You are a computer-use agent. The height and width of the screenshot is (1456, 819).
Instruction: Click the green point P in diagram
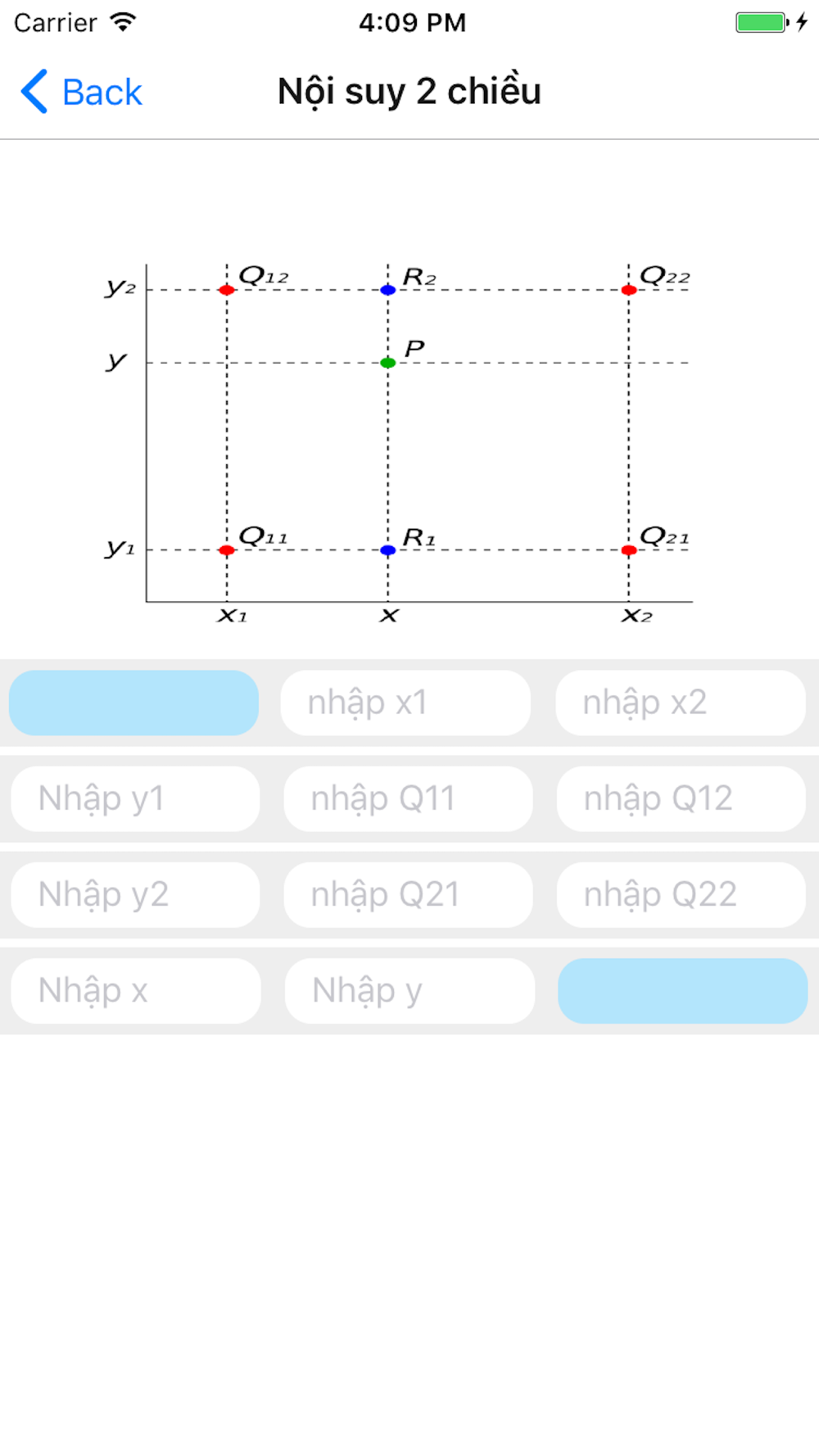click(x=388, y=363)
